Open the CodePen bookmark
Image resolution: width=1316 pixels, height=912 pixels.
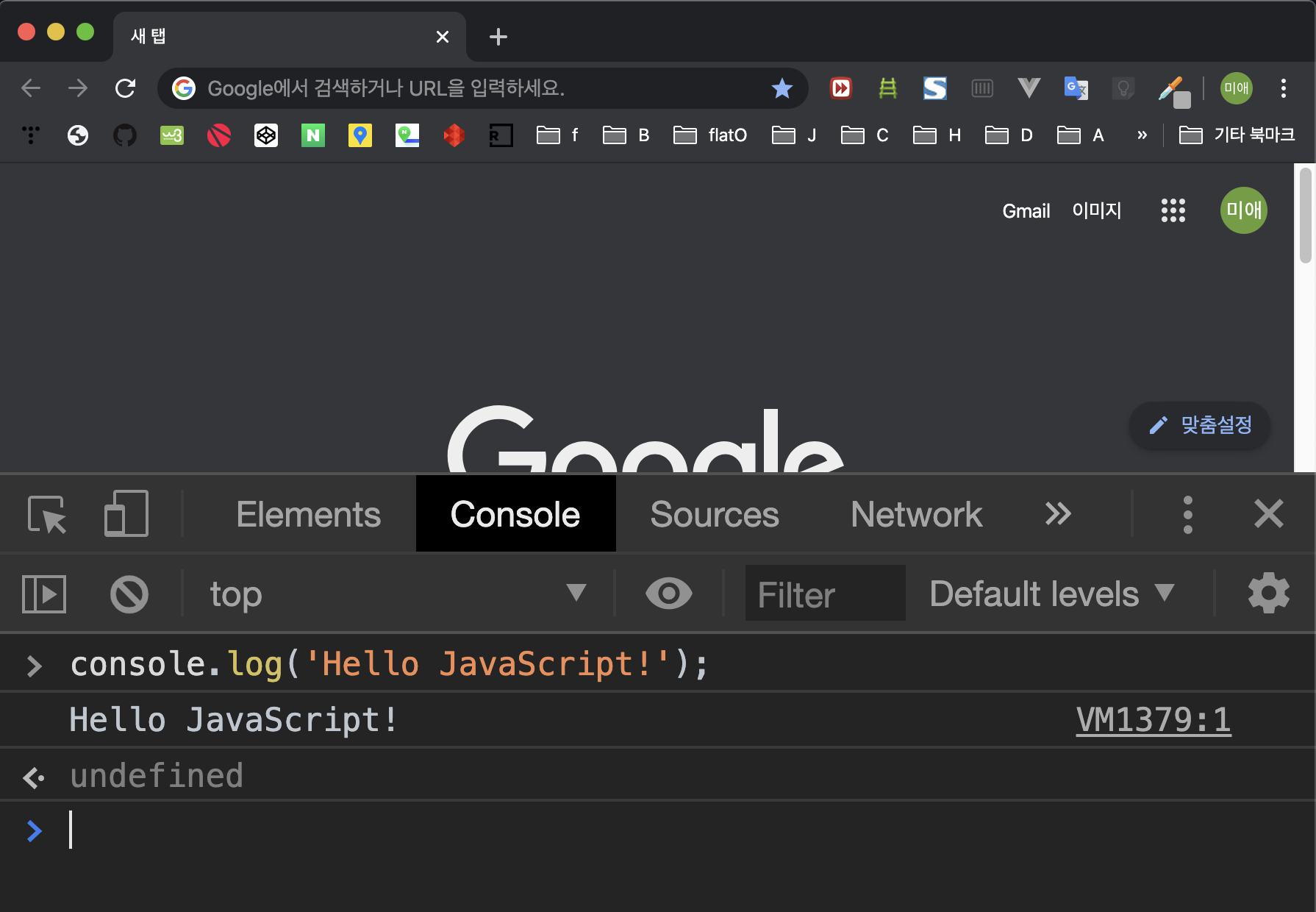(266, 135)
